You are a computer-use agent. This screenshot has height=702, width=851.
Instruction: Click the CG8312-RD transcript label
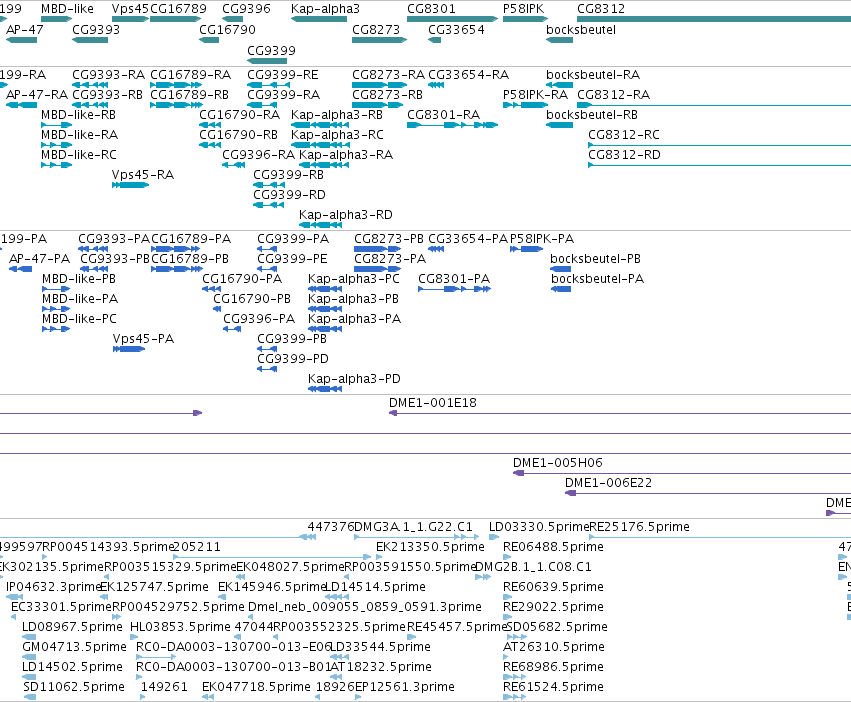pos(625,155)
